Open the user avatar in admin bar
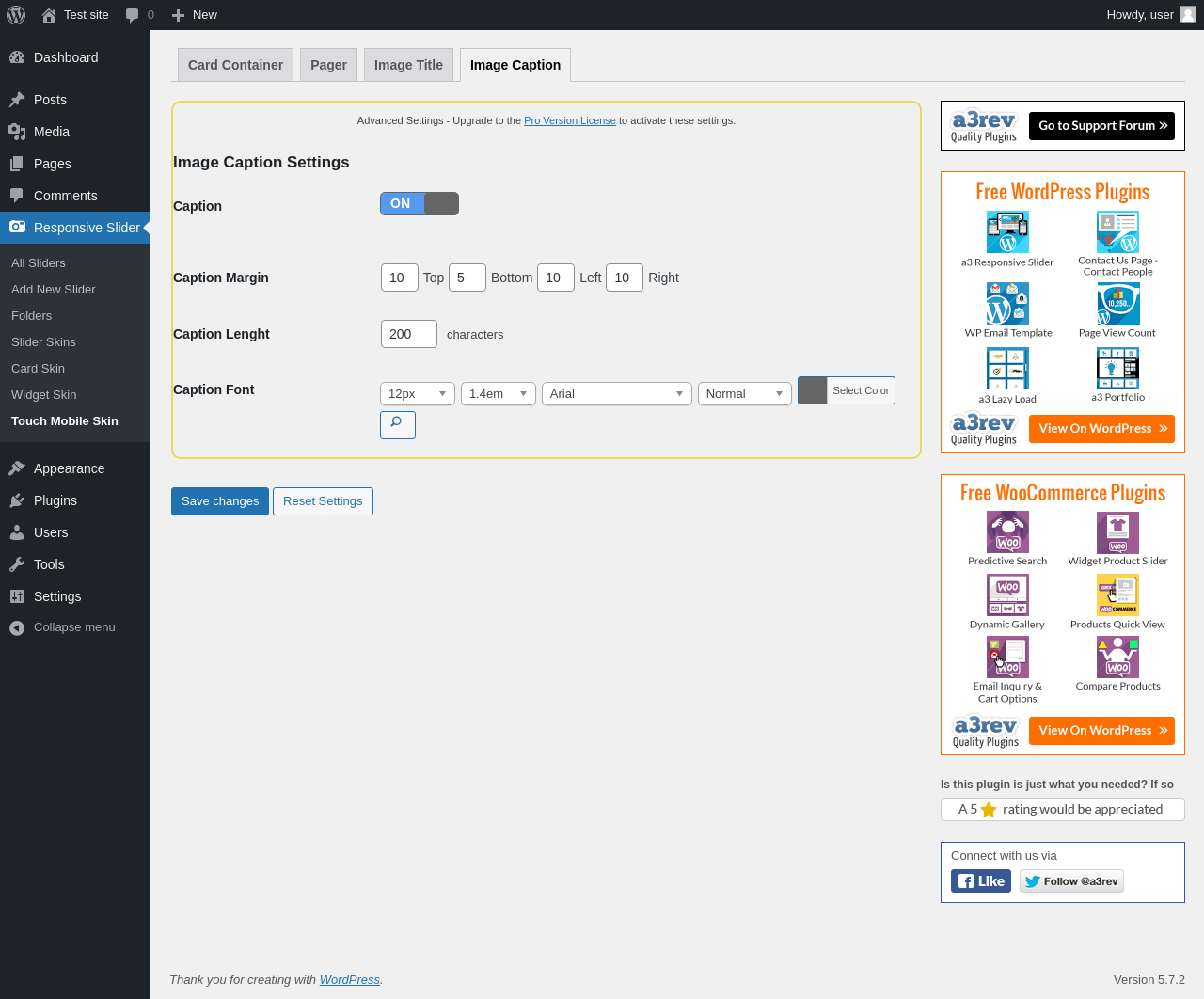Screen dimensions: 1204x999 pyautogui.click(x=1188, y=14)
